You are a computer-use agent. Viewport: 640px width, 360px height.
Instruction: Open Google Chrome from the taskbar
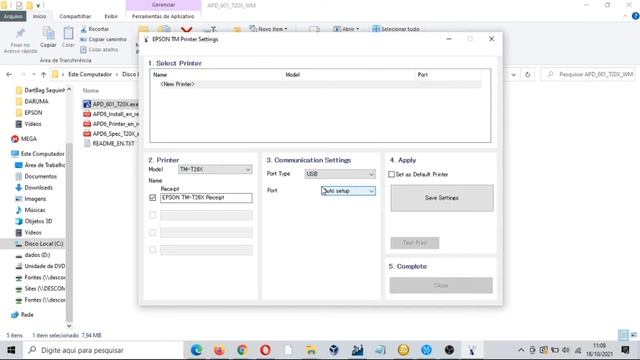[242, 350]
